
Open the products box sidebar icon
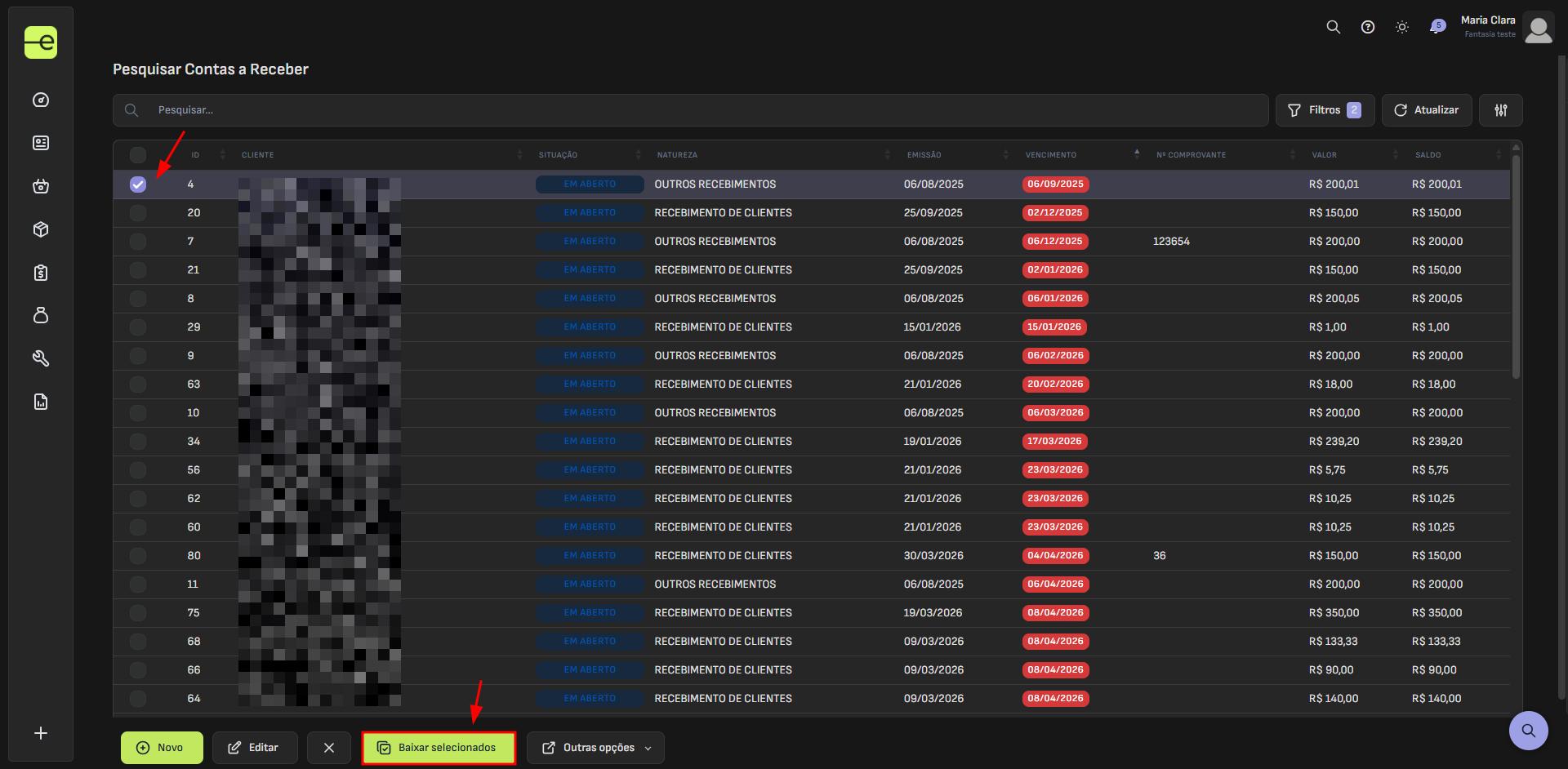(41, 229)
